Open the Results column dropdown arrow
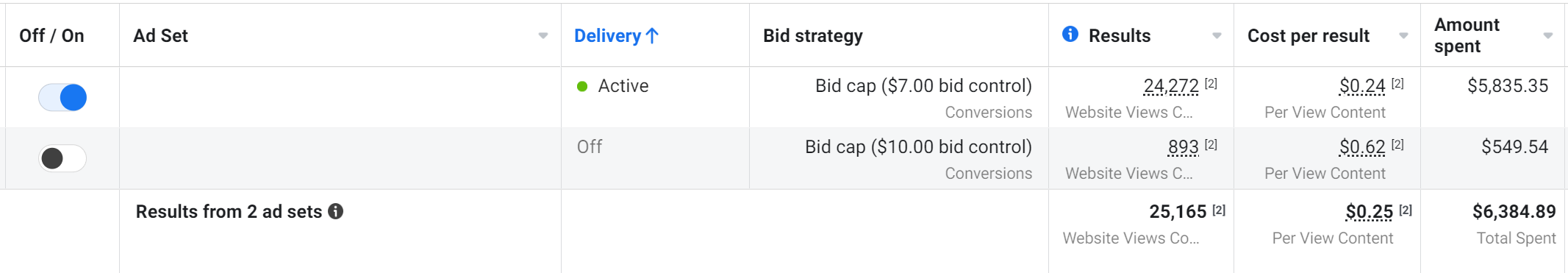Image resolution: width=1568 pixels, height=273 pixels. point(1217,35)
